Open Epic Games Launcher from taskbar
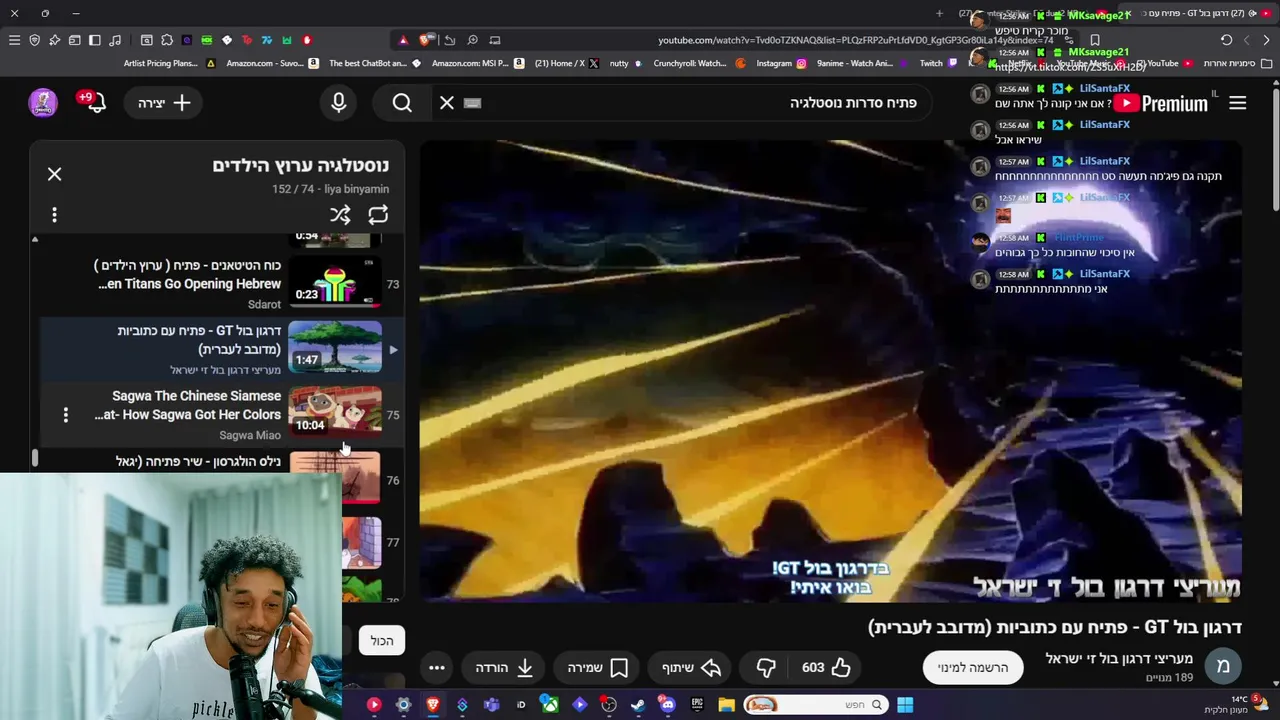Viewport: 1280px width, 720px height. (697, 705)
